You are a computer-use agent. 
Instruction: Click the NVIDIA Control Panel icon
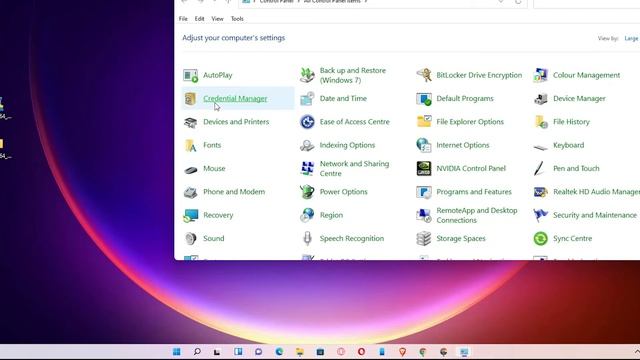424,168
